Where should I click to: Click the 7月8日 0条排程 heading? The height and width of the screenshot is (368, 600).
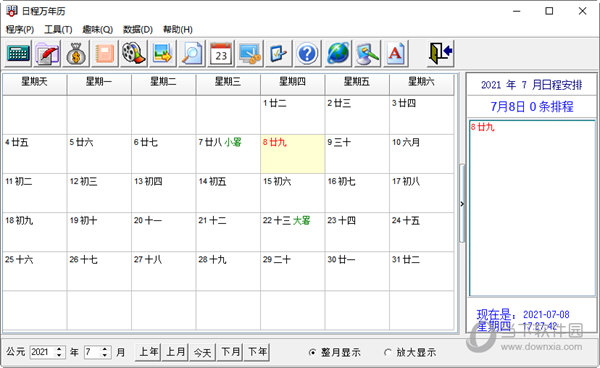[x=532, y=106]
